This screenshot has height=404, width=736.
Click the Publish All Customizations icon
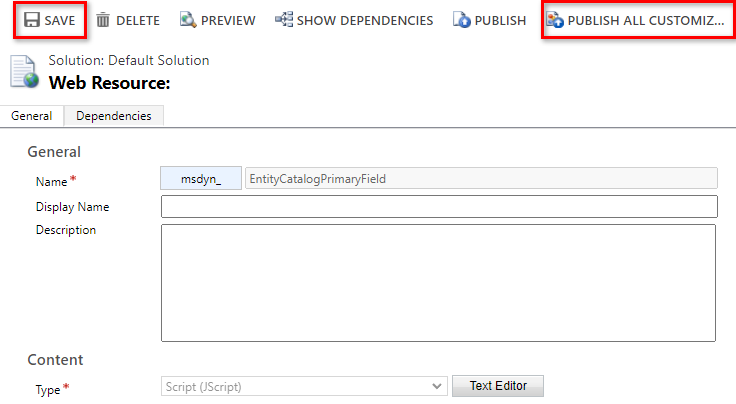pos(555,20)
